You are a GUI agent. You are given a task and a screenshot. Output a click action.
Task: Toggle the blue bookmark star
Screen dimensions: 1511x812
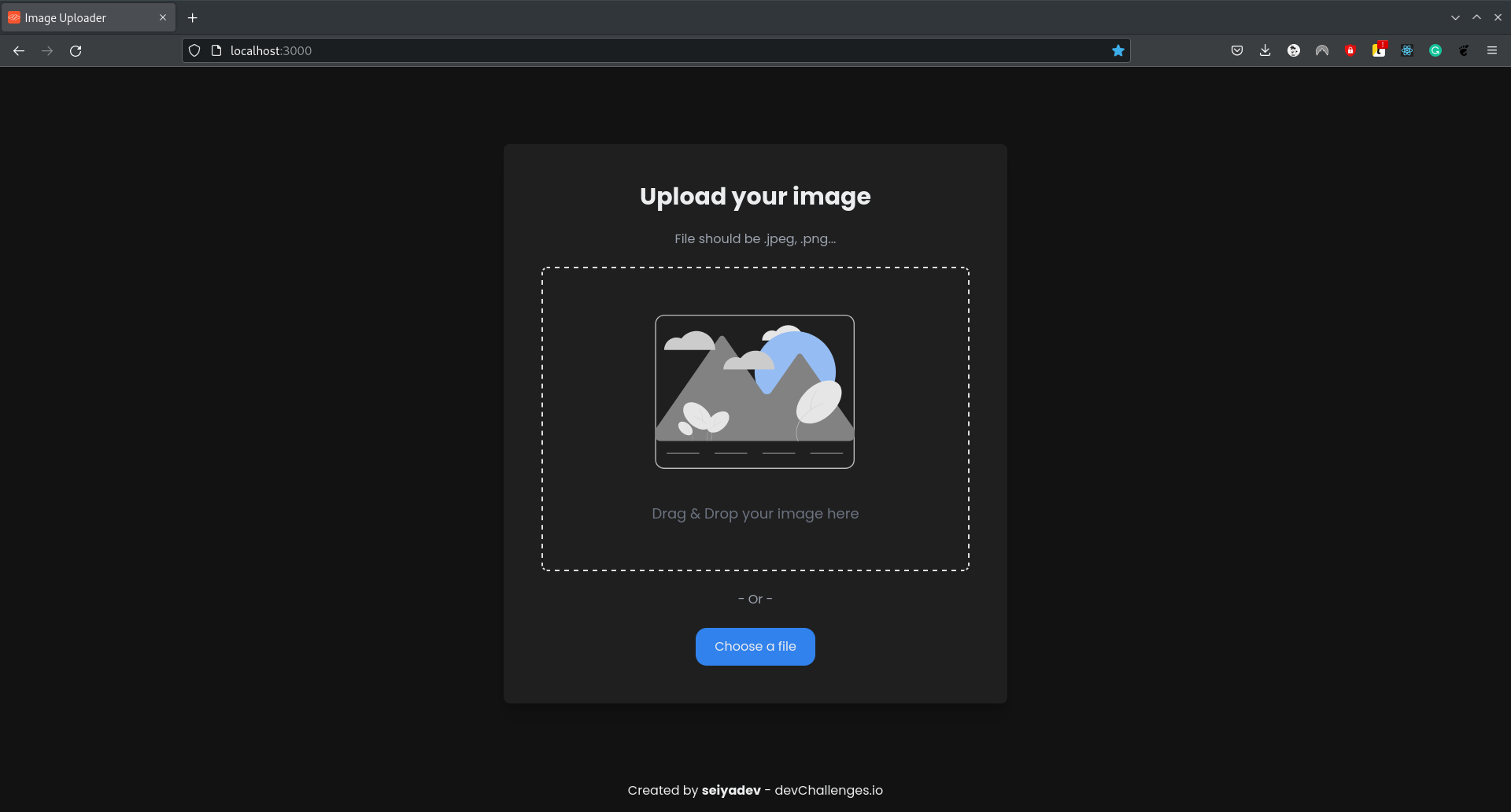pyautogui.click(x=1118, y=50)
